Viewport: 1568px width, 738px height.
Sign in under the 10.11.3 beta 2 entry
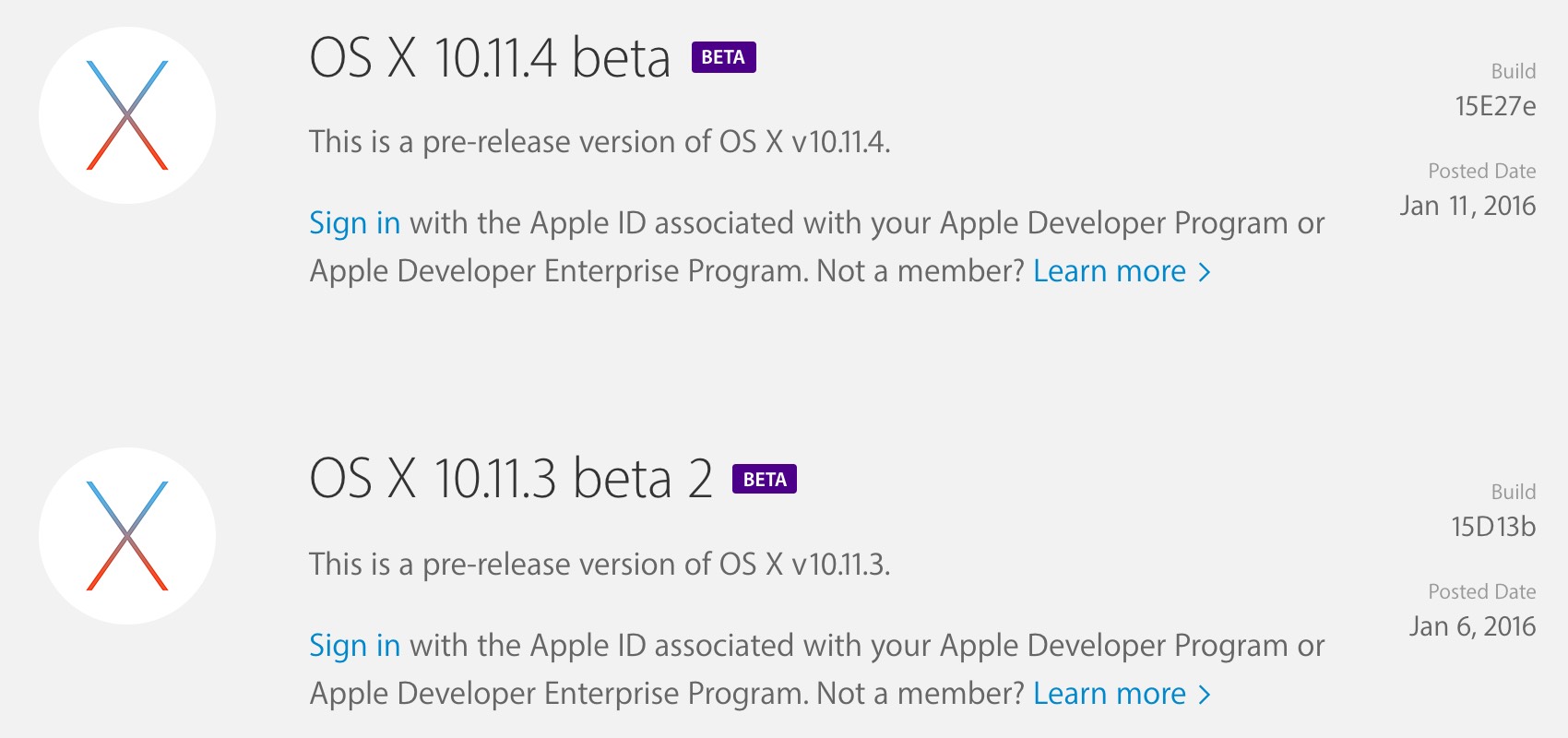354,646
